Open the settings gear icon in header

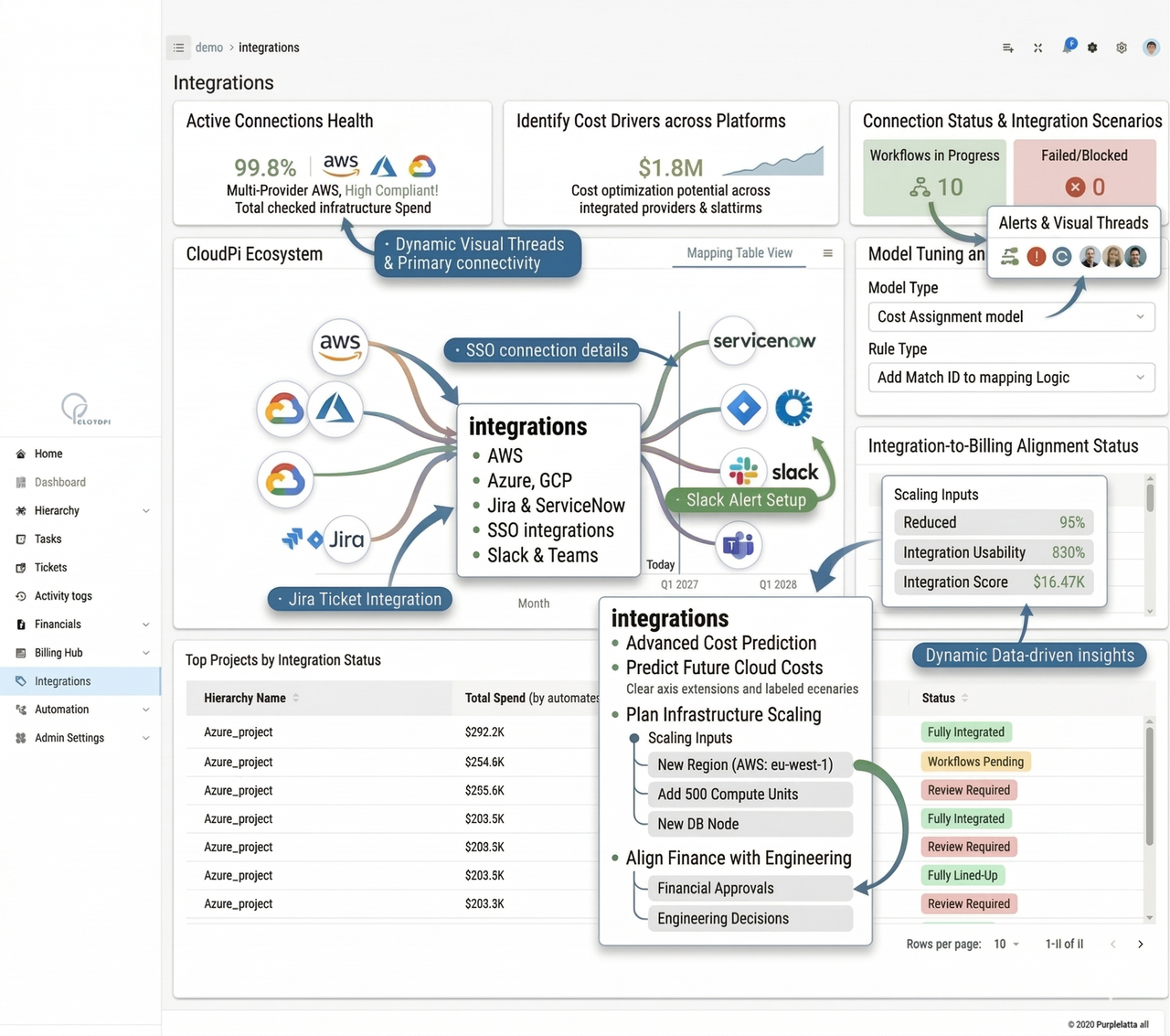click(x=1121, y=48)
